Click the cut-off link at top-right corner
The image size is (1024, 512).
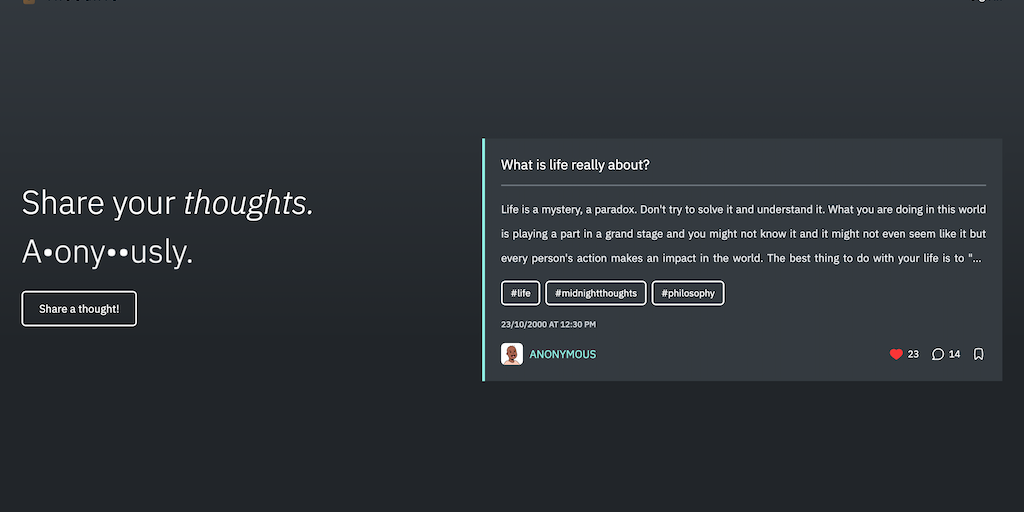[x=985, y=2]
